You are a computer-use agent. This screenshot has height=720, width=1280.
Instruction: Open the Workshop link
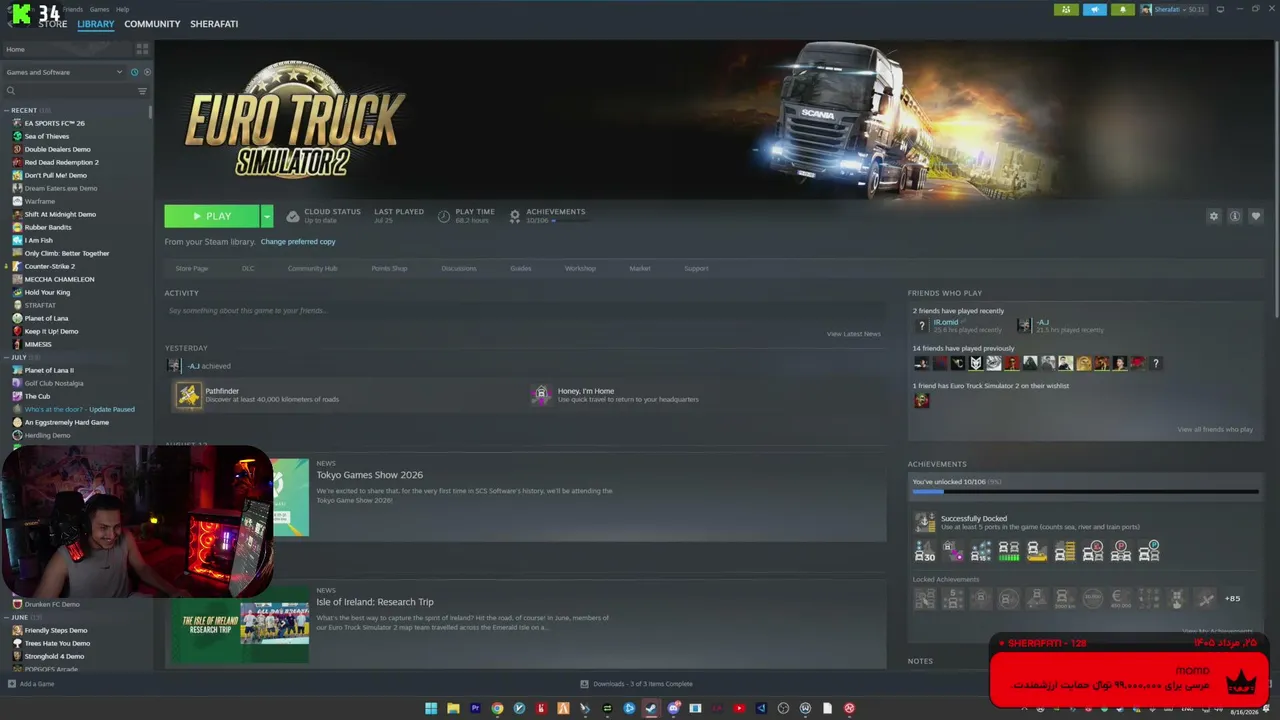click(580, 268)
